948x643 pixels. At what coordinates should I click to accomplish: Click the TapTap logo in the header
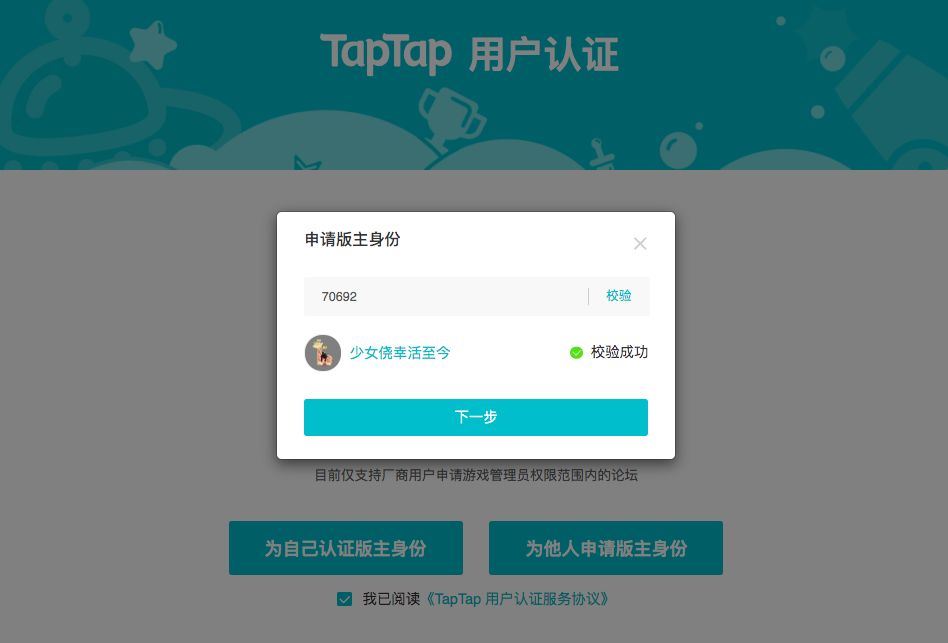tap(386, 53)
